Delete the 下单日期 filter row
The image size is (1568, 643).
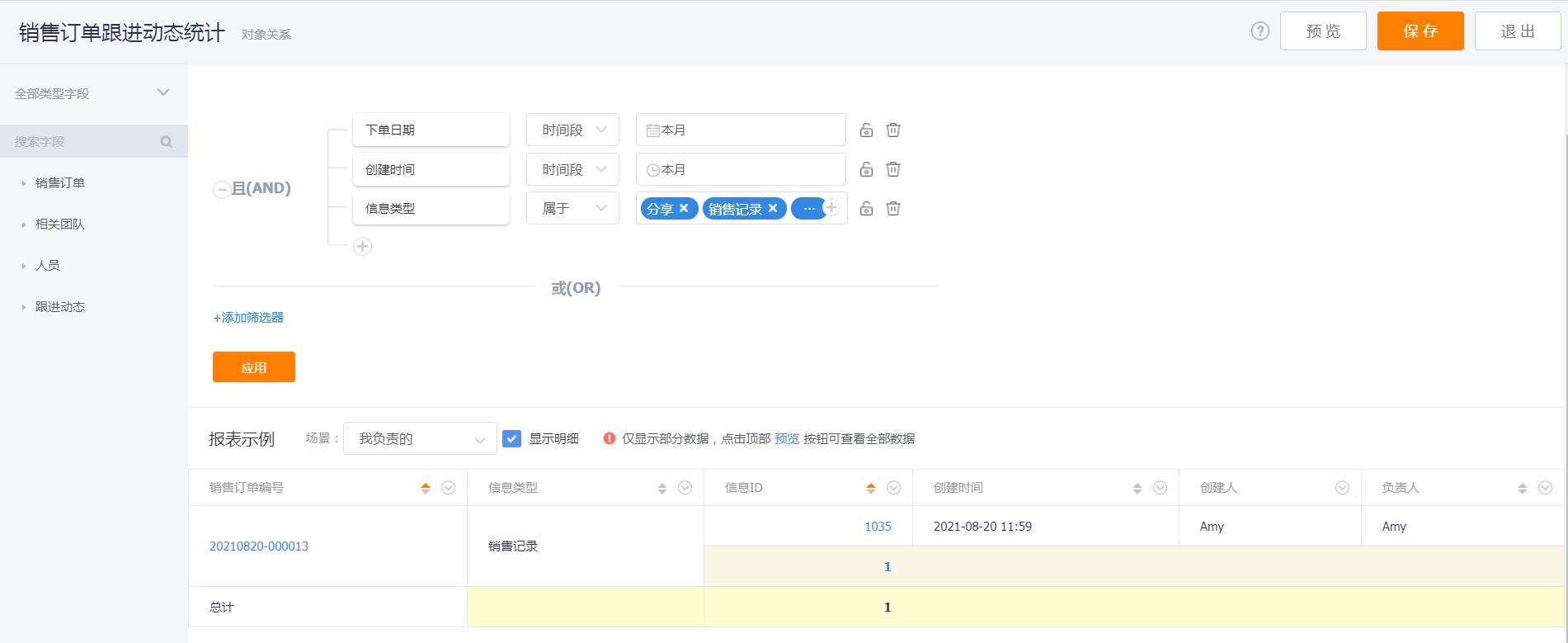[x=893, y=130]
